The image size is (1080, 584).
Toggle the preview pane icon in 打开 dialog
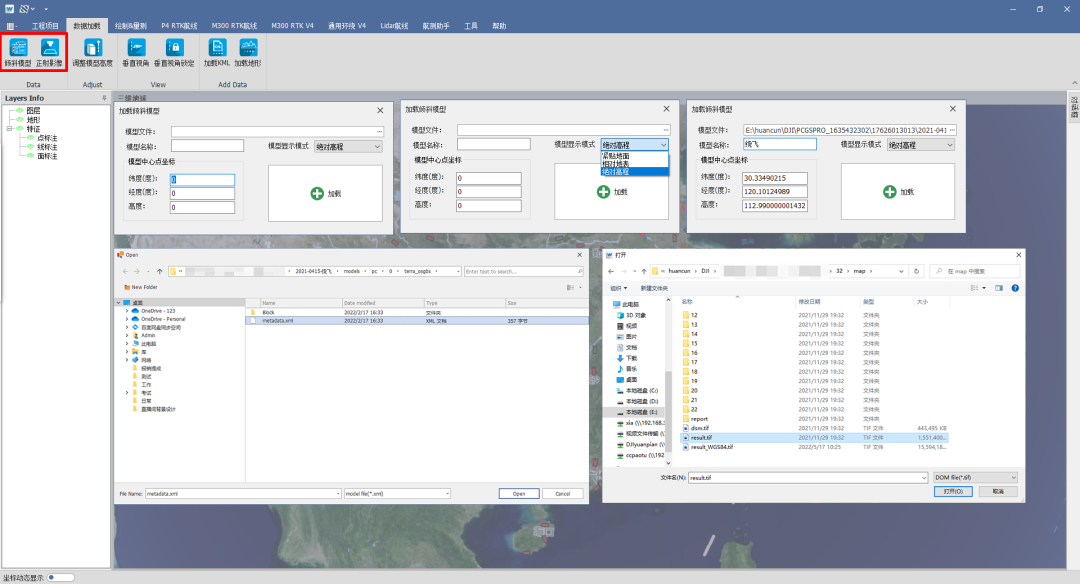pyautogui.click(x=999, y=288)
